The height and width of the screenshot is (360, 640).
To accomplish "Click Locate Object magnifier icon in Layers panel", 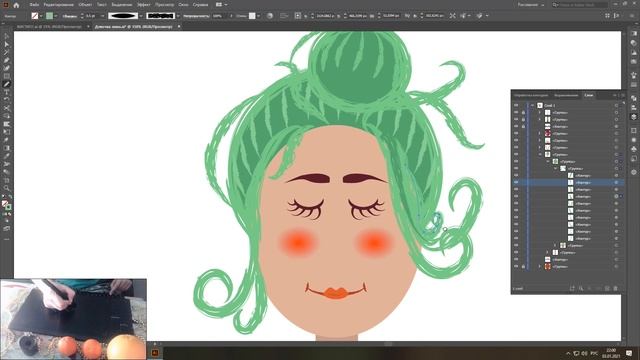I will pyautogui.click(x=581, y=289).
